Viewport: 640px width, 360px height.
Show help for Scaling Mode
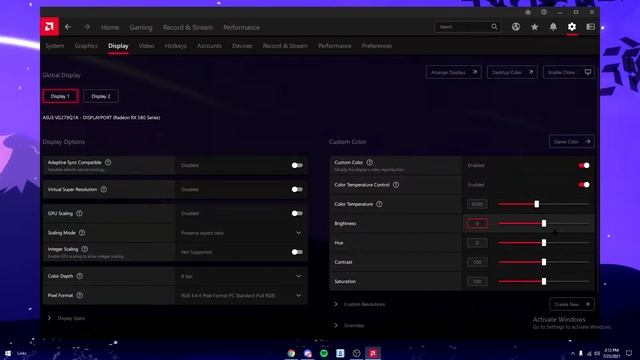(x=82, y=233)
